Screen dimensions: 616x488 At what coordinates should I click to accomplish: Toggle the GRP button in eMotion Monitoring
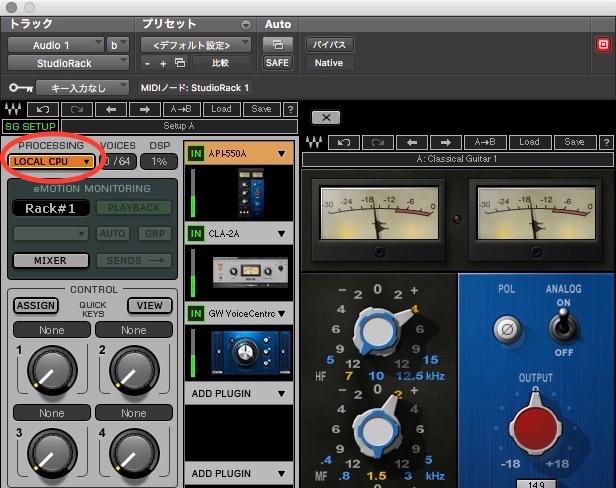pyautogui.click(x=155, y=233)
